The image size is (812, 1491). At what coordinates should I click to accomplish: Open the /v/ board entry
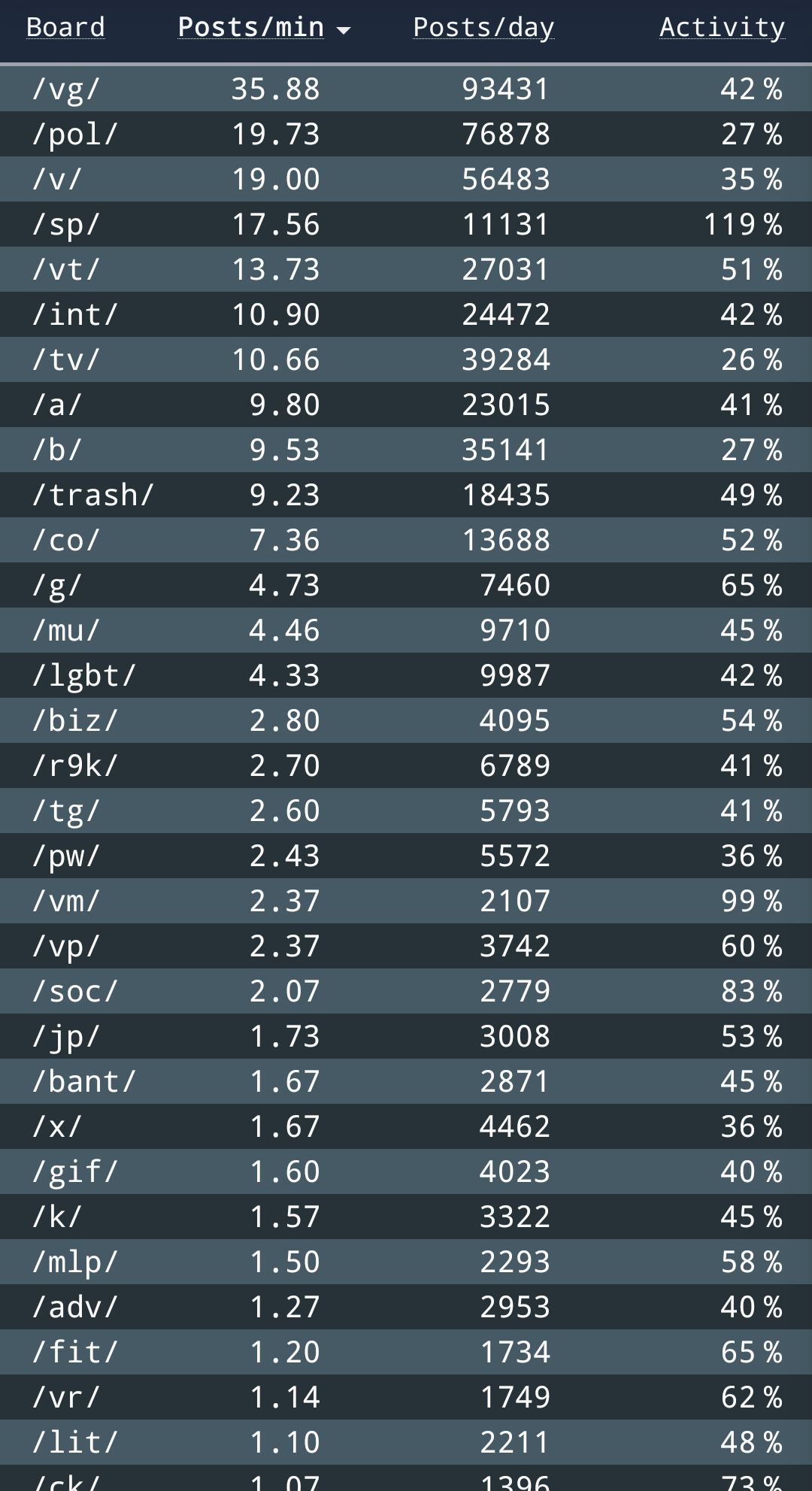(56, 180)
